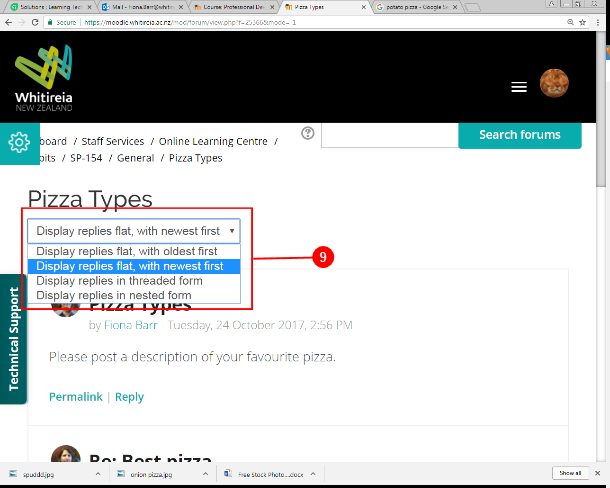Click the search help question mark icon
This screenshot has width=610, height=488.
(x=308, y=133)
